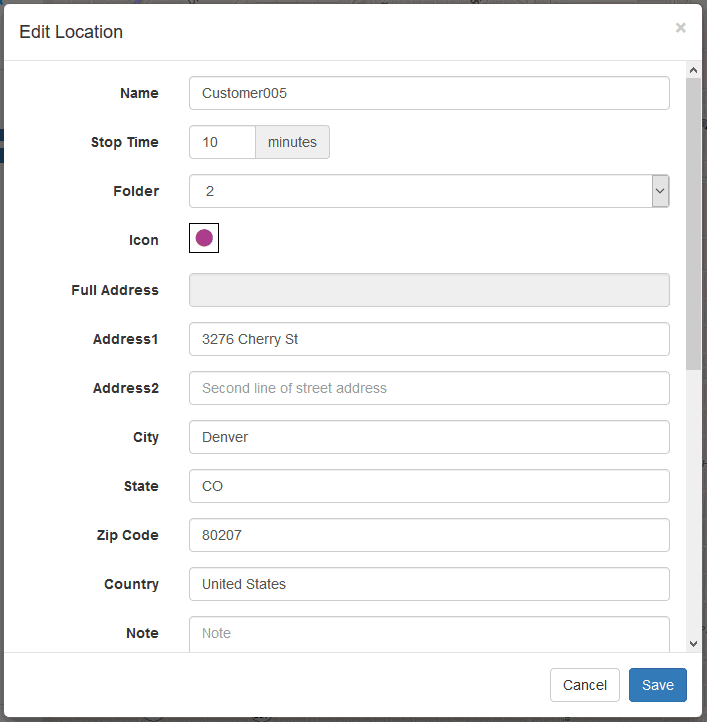Click the City field showing Denver

tap(429, 437)
